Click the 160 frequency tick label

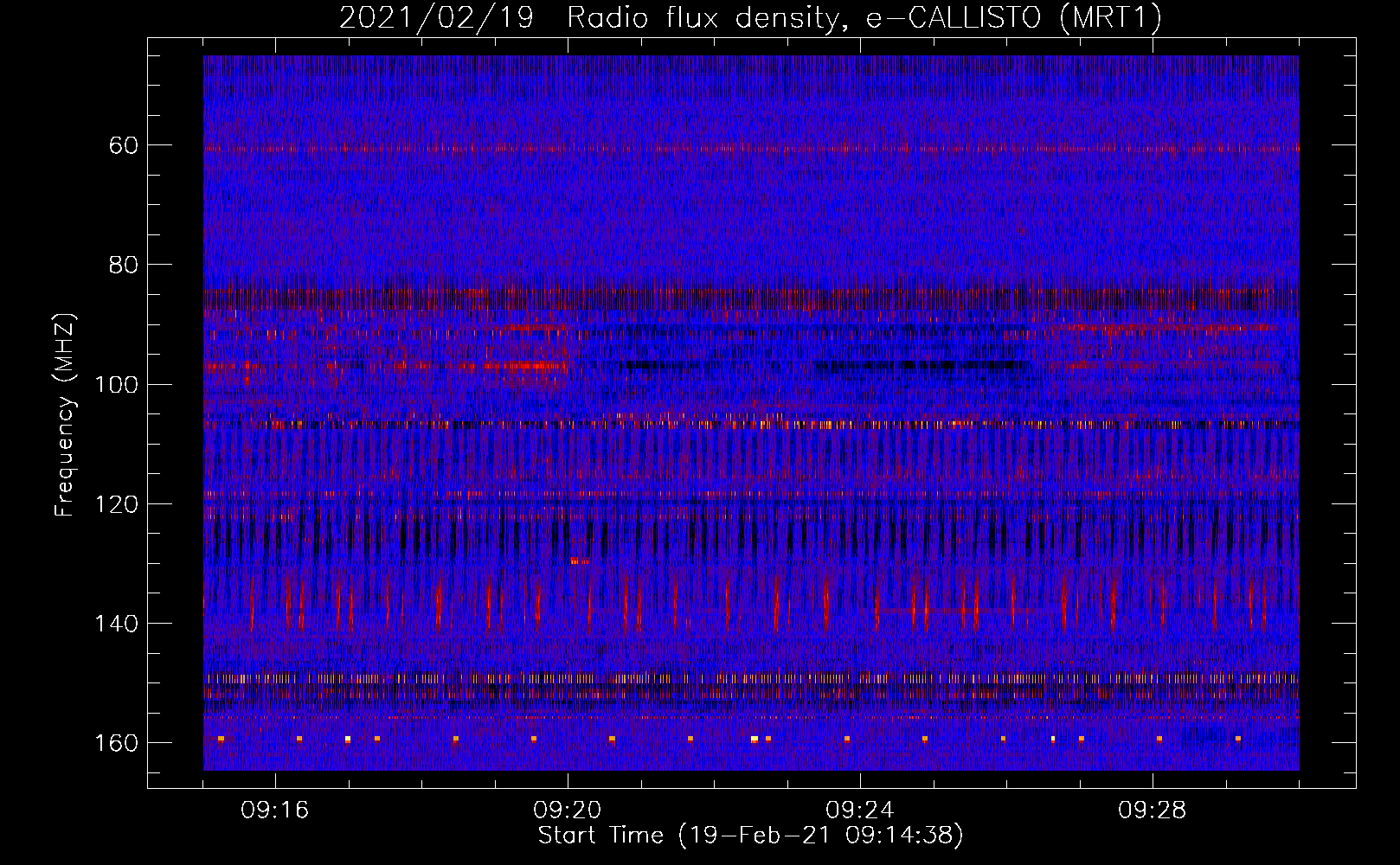117,744
